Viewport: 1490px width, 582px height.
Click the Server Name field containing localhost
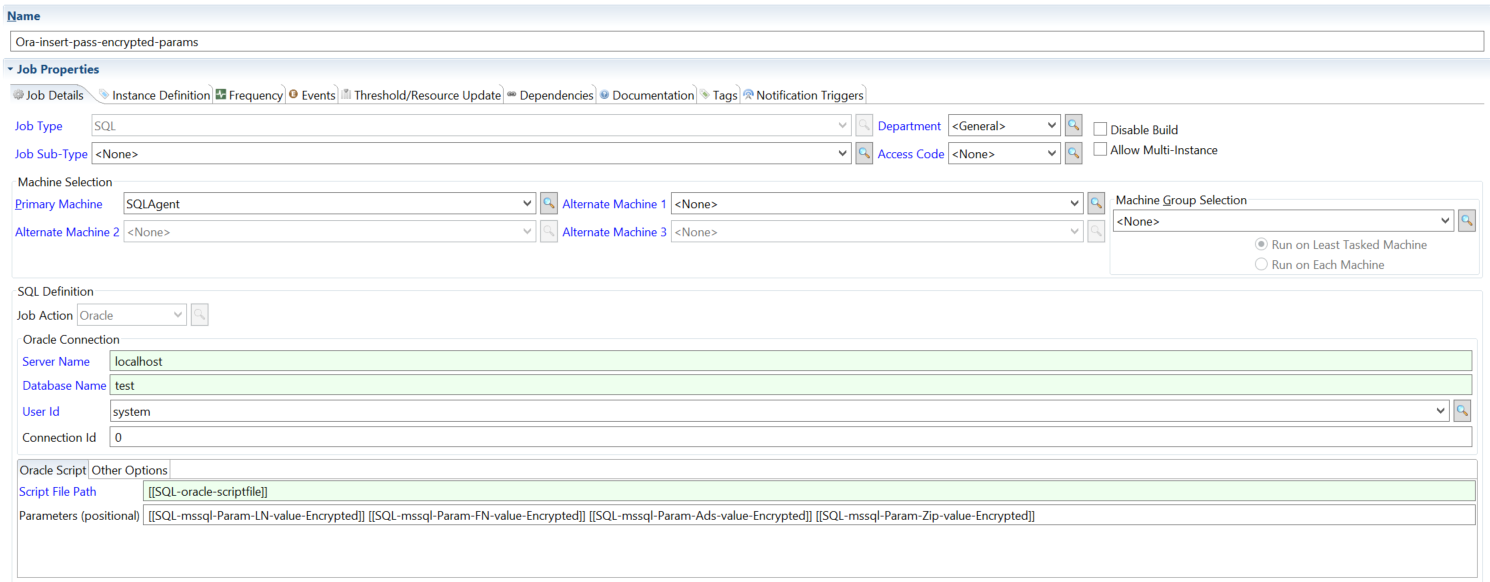[x=791, y=361]
